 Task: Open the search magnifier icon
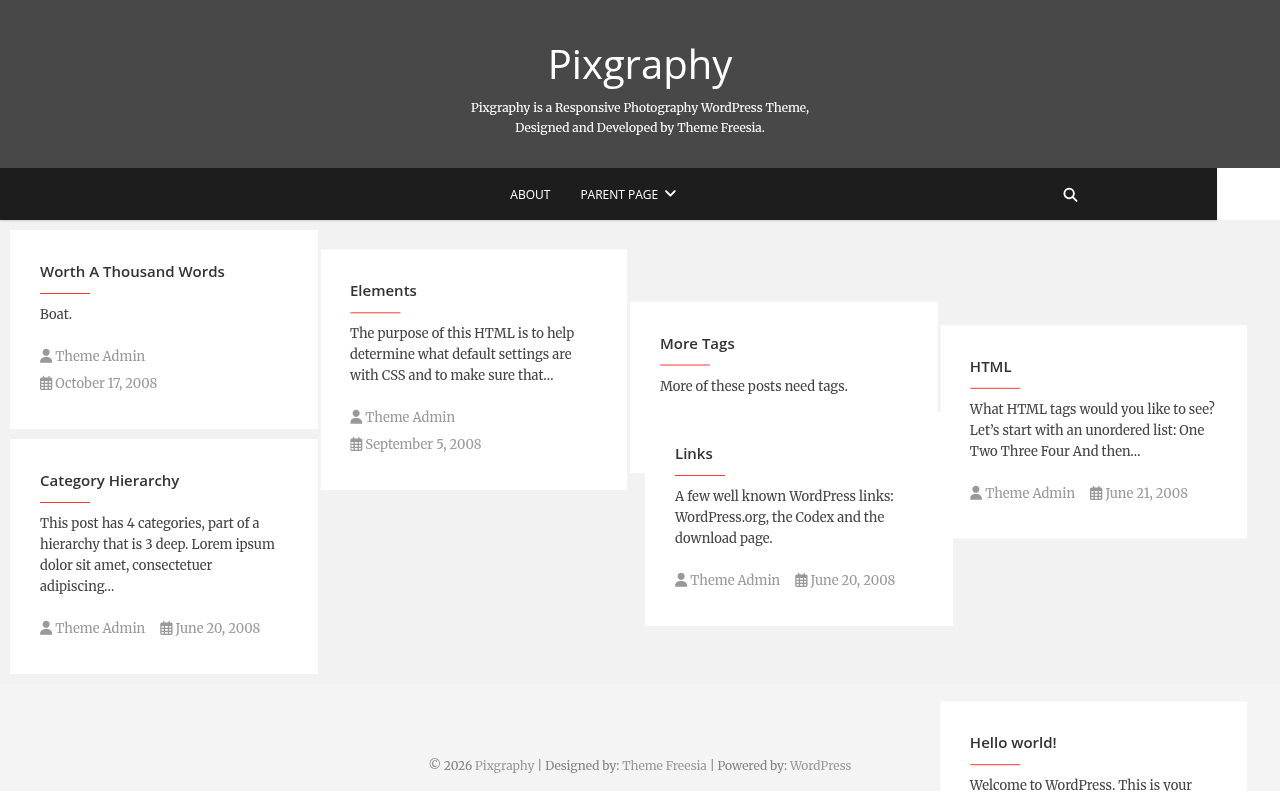(1070, 195)
